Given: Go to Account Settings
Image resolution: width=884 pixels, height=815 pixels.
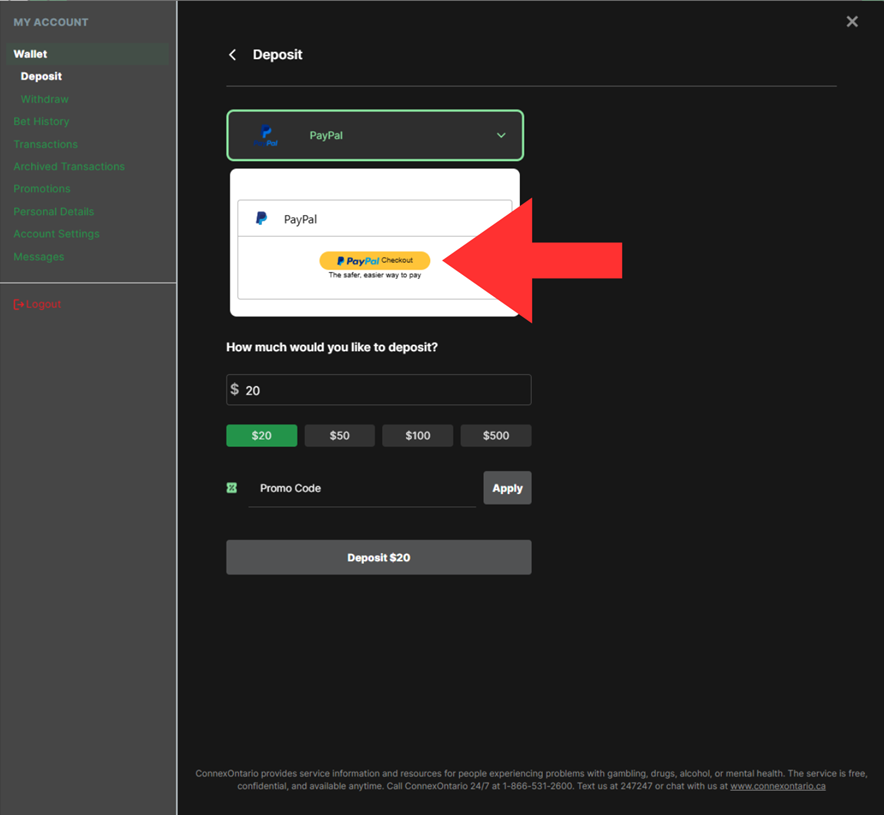Looking at the screenshot, I should [x=56, y=234].
